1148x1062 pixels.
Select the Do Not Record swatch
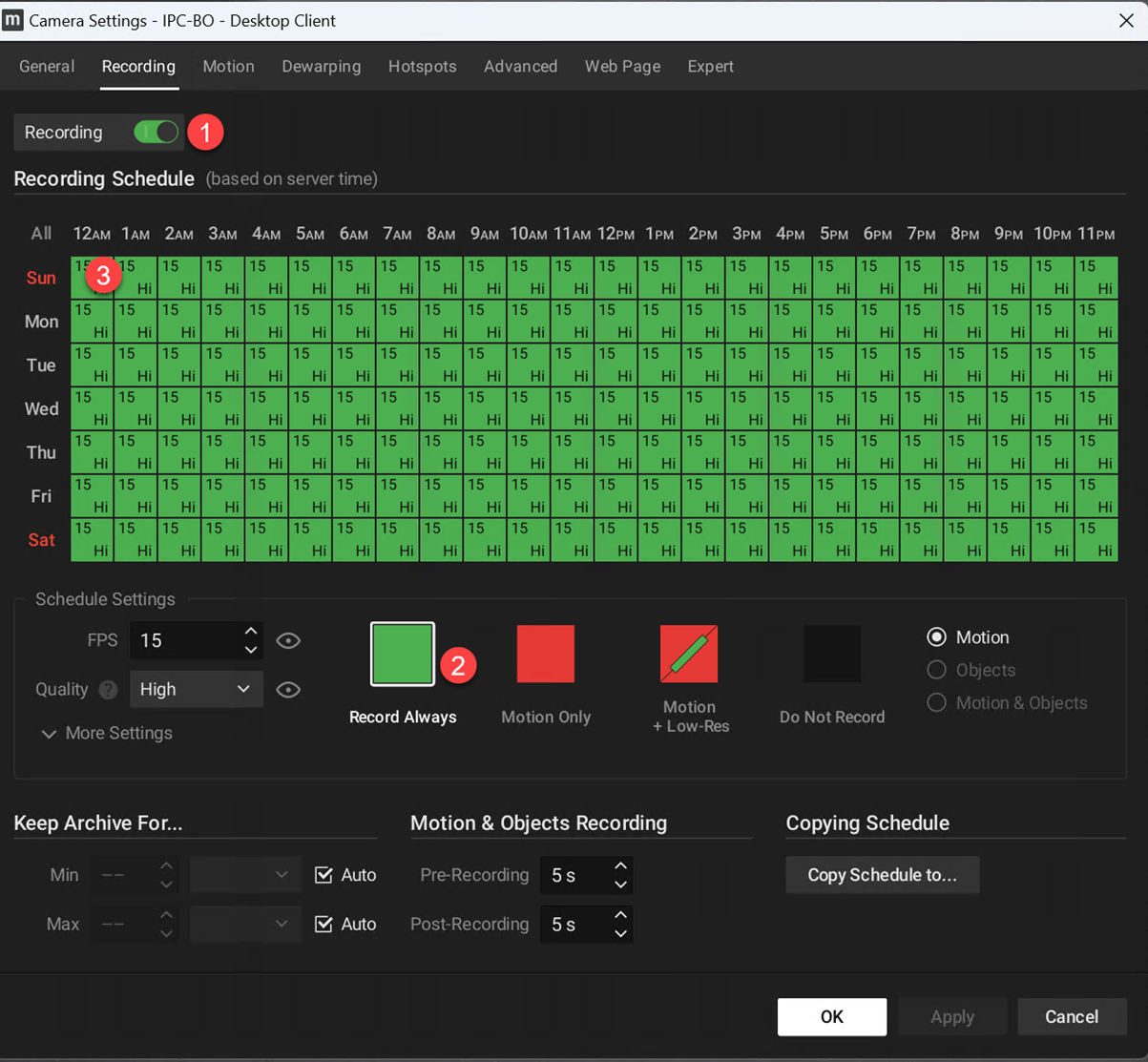tap(831, 655)
